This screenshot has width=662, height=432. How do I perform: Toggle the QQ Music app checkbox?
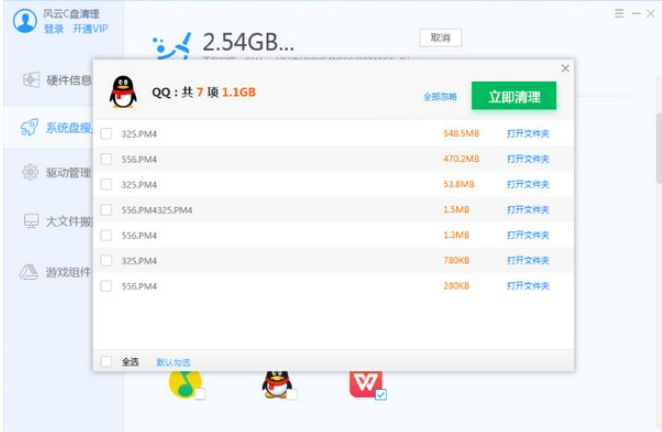[200, 394]
